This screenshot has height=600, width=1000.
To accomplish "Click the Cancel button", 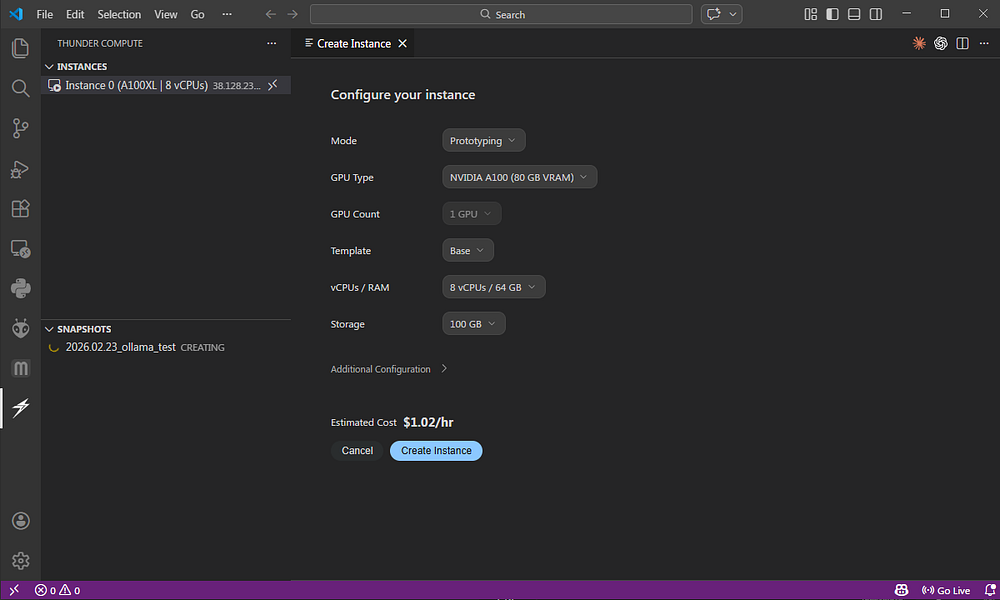I will 357,451.
